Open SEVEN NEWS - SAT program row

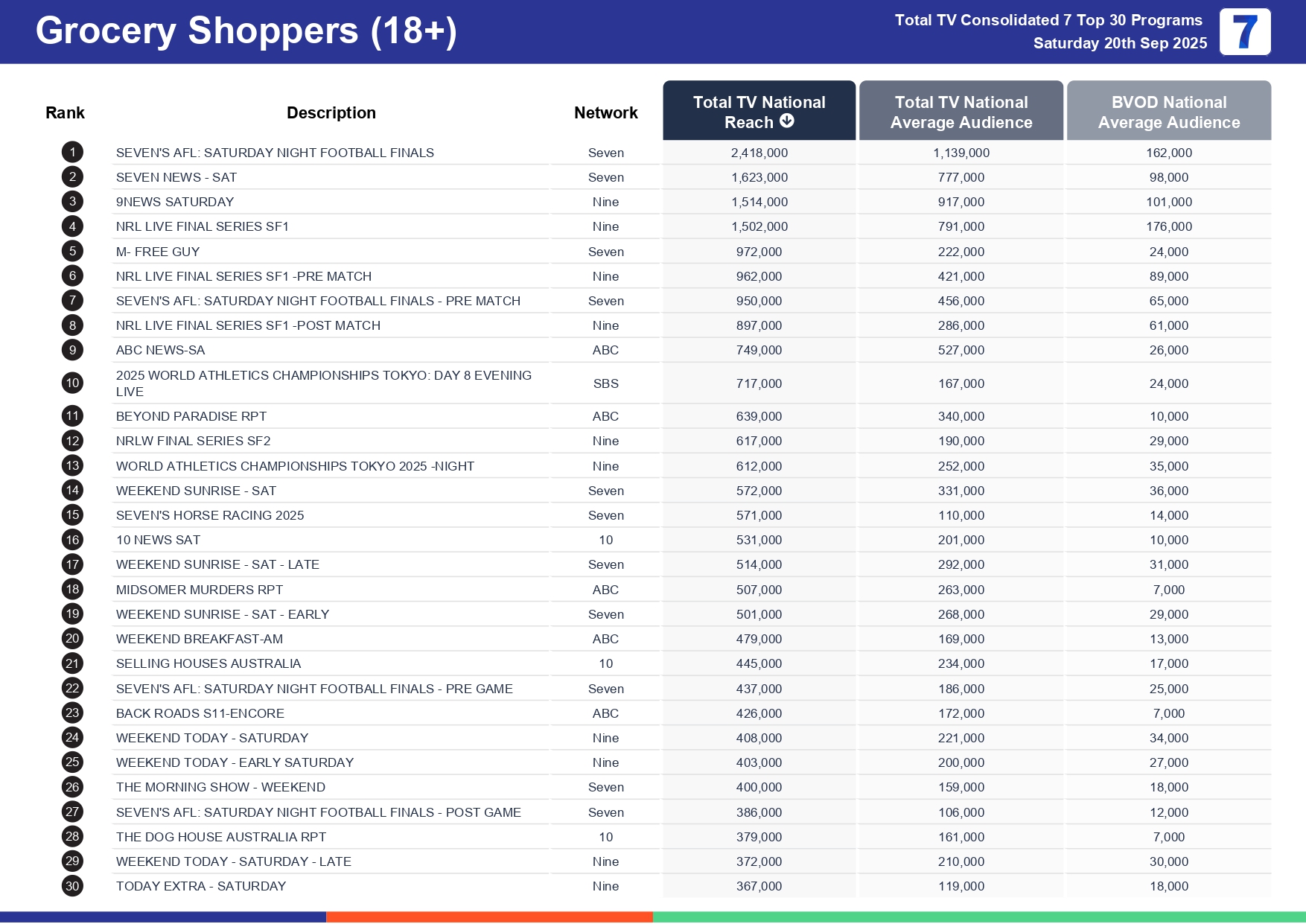(176, 177)
